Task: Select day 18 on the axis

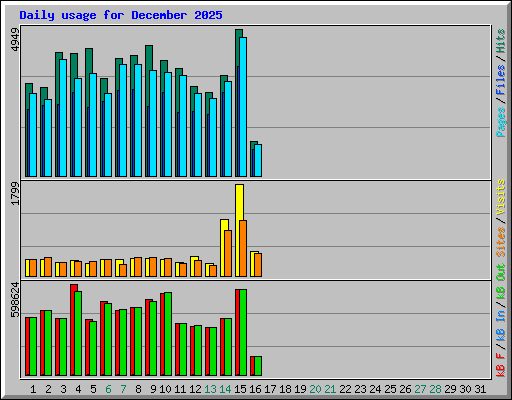Action: click(x=285, y=389)
